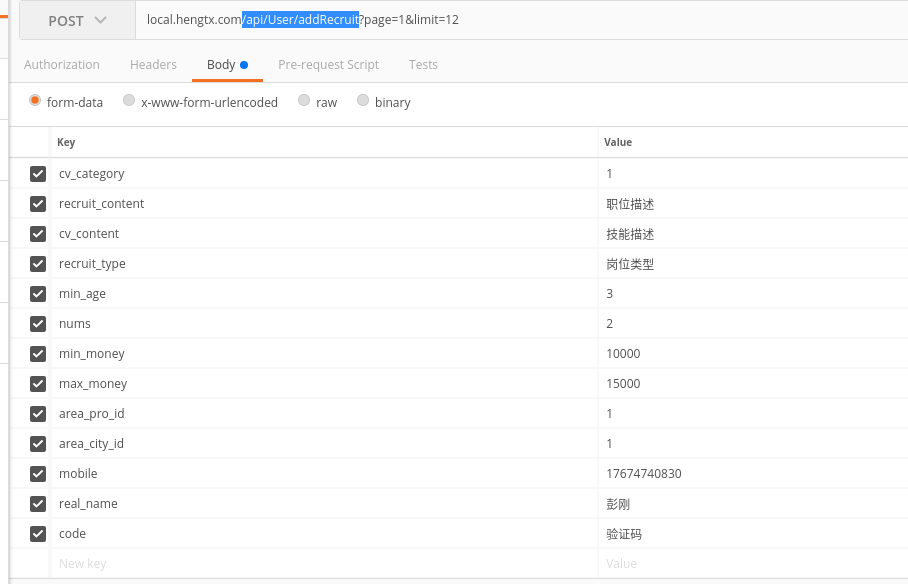This screenshot has height=584, width=908.
Task: Disable the nums parameter checkbox
Action: click(38, 324)
